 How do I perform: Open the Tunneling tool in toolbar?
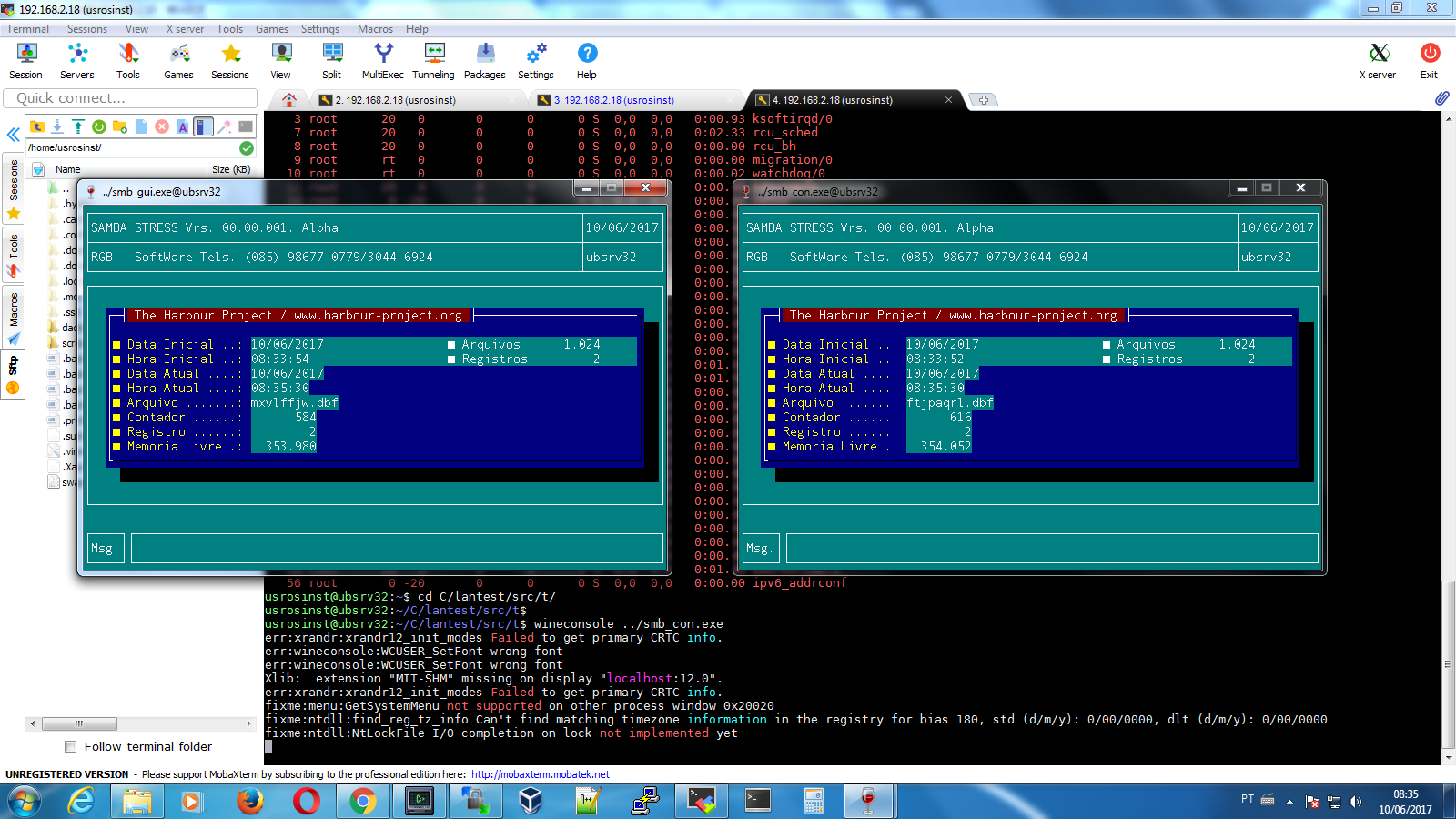tap(433, 61)
